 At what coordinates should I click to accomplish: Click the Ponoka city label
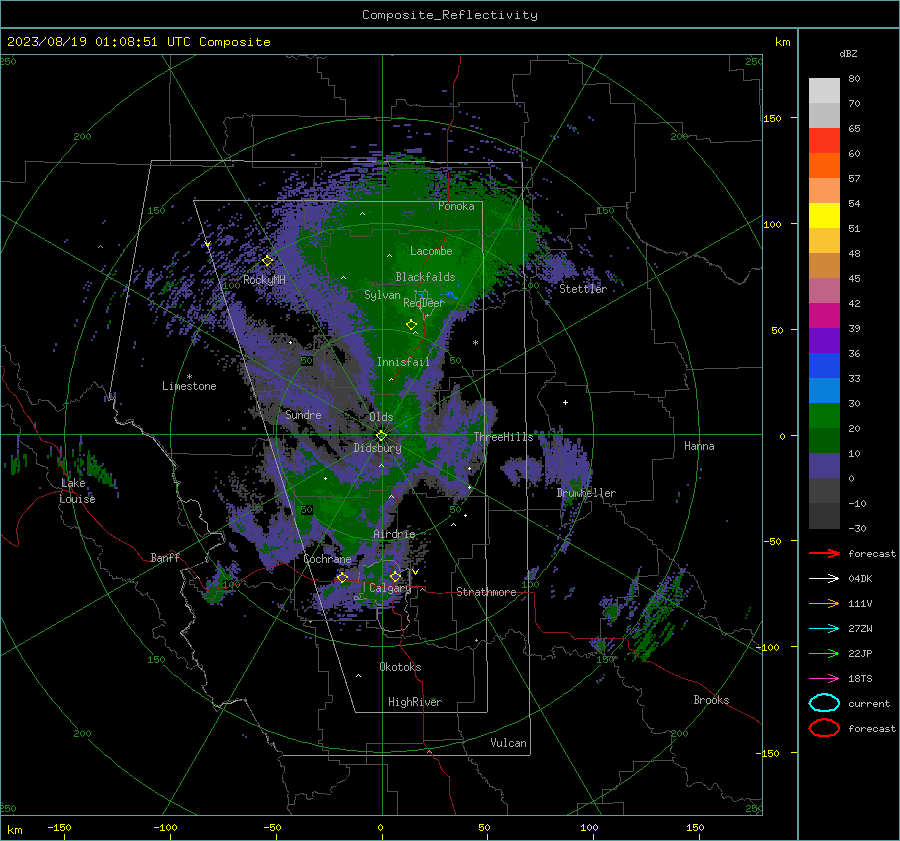[456, 206]
